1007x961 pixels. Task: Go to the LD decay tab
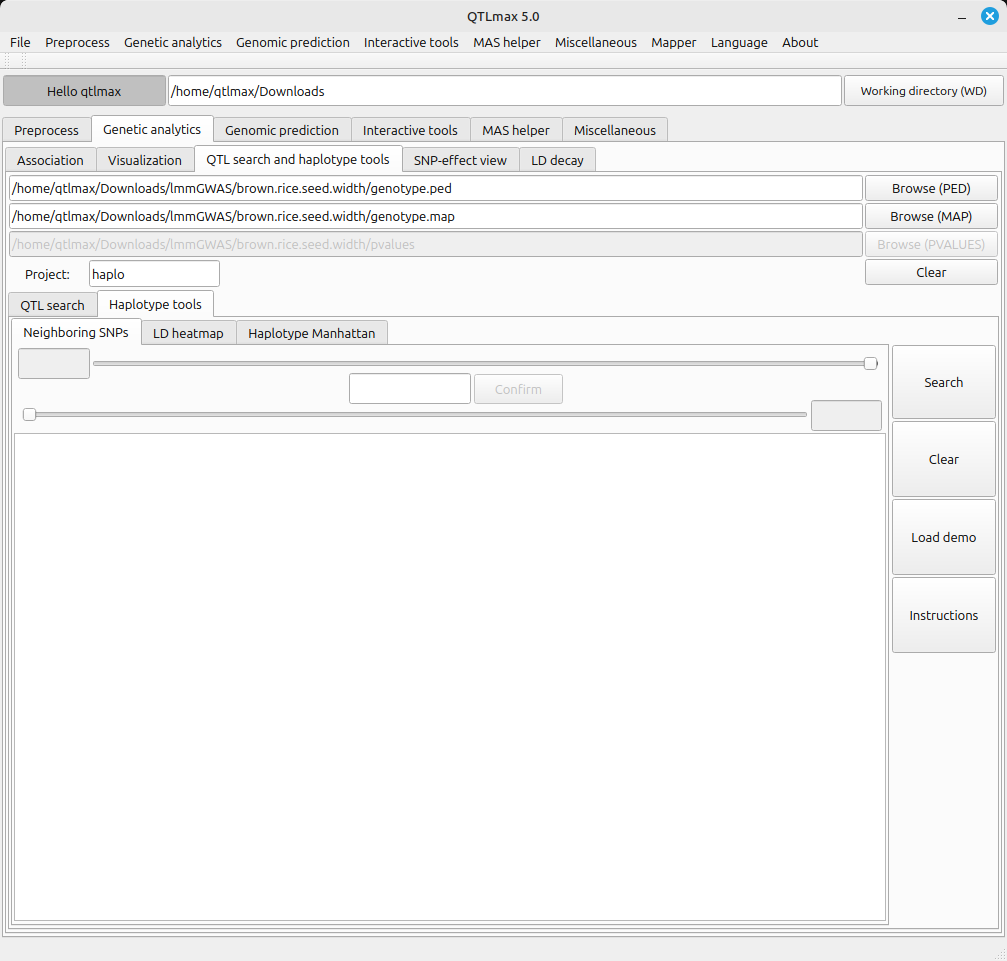[x=557, y=160]
